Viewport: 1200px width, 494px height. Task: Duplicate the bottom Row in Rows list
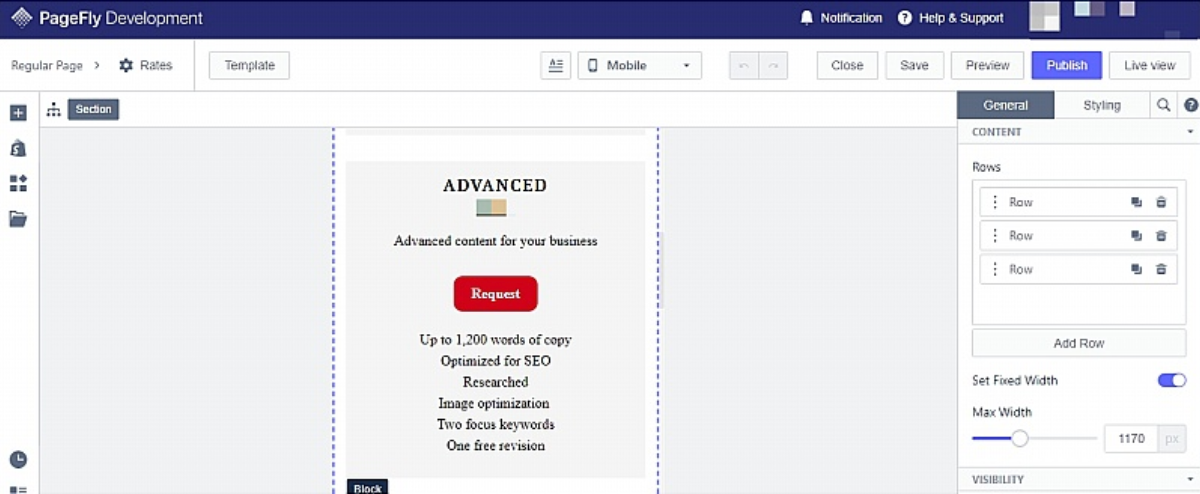[1136, 269]
